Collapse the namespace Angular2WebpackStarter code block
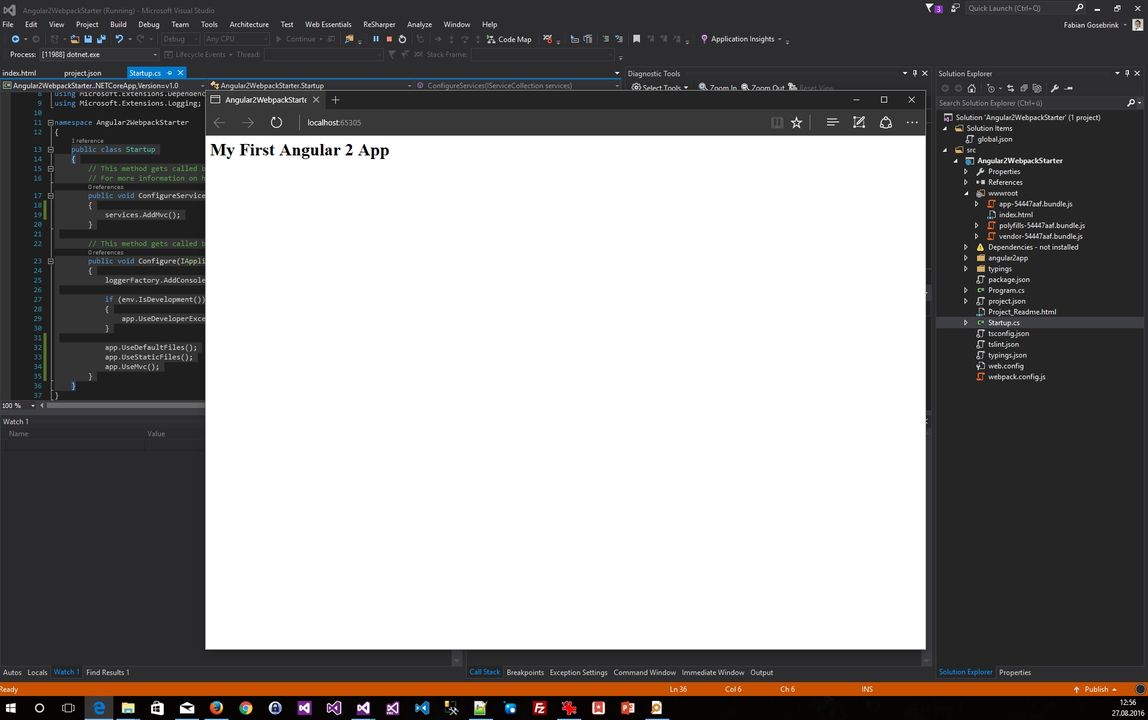Screen dimensions: 1148x720 click(51, 122)
